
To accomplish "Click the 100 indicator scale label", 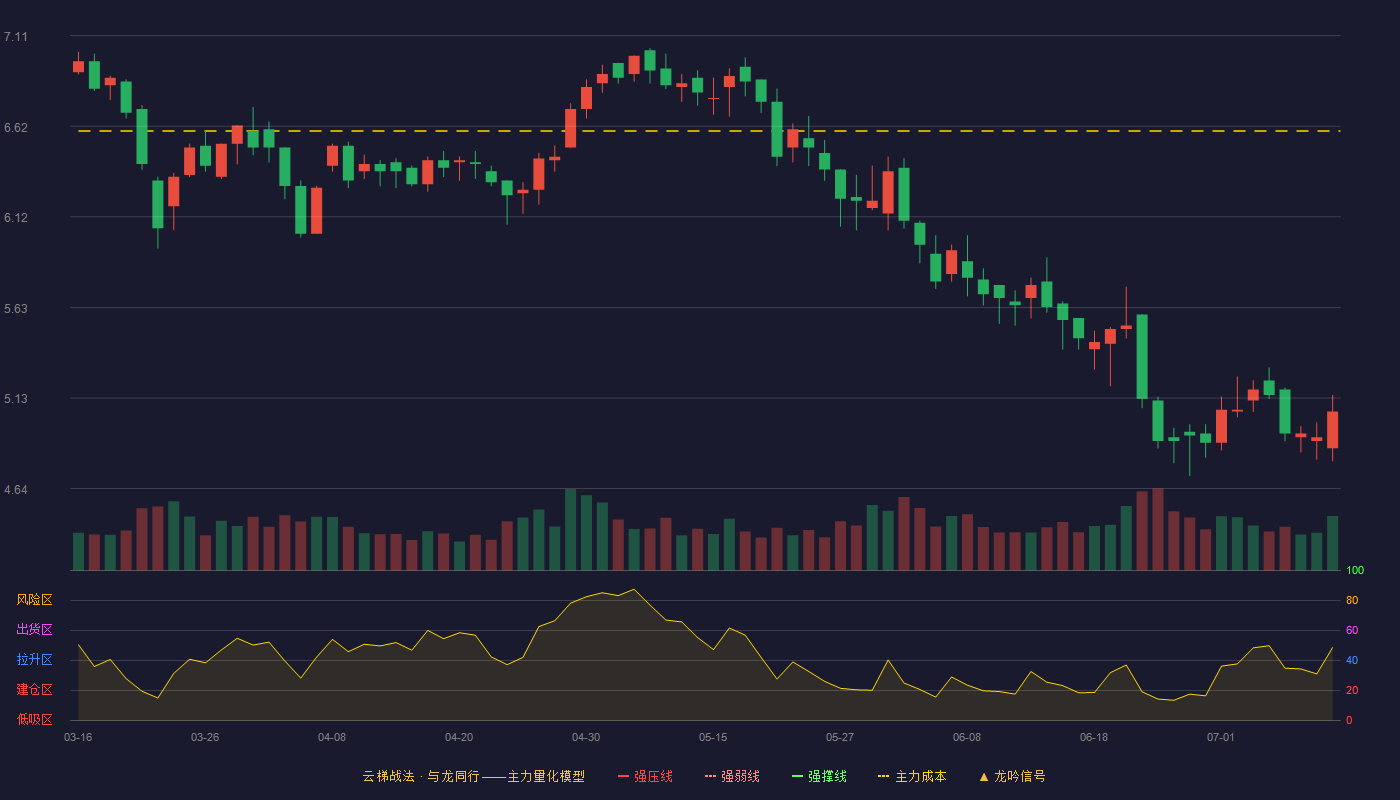I will [1355, 571].
